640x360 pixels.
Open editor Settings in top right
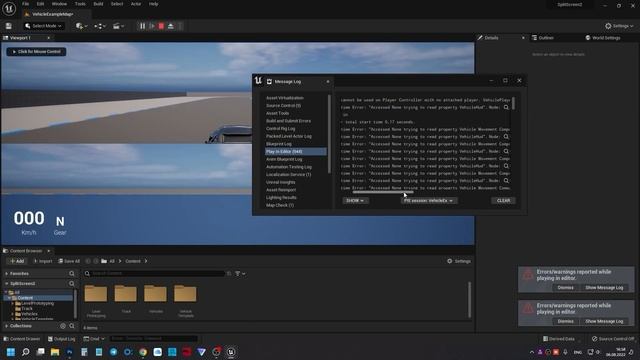coord(619,26)
